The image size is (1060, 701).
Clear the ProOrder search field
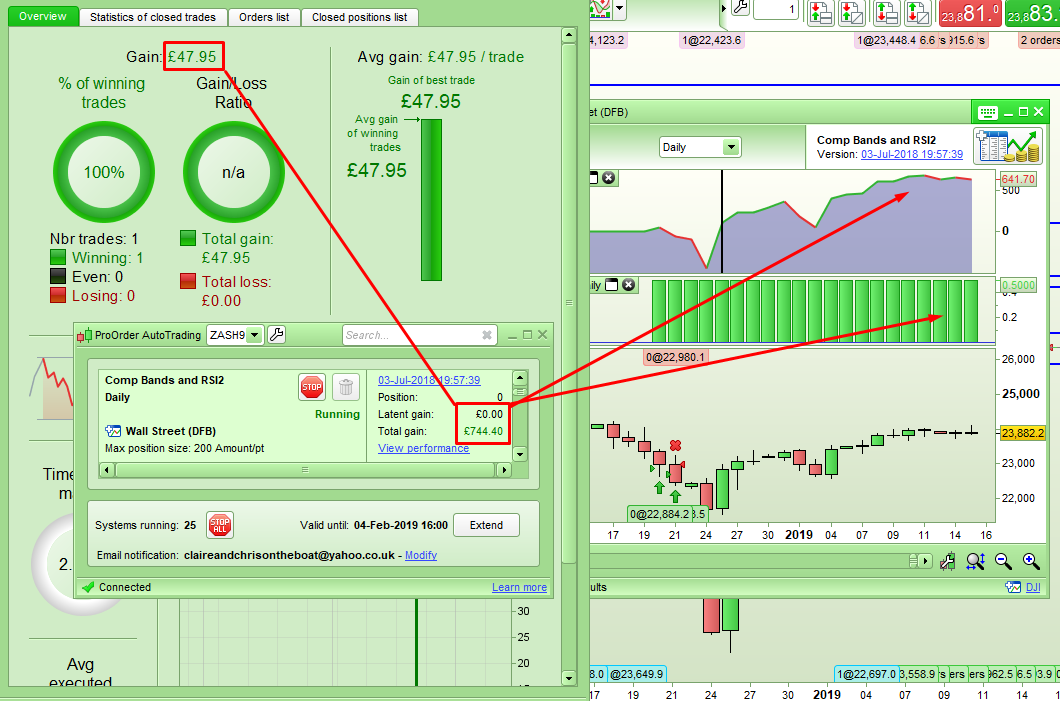tap(486, 335)
